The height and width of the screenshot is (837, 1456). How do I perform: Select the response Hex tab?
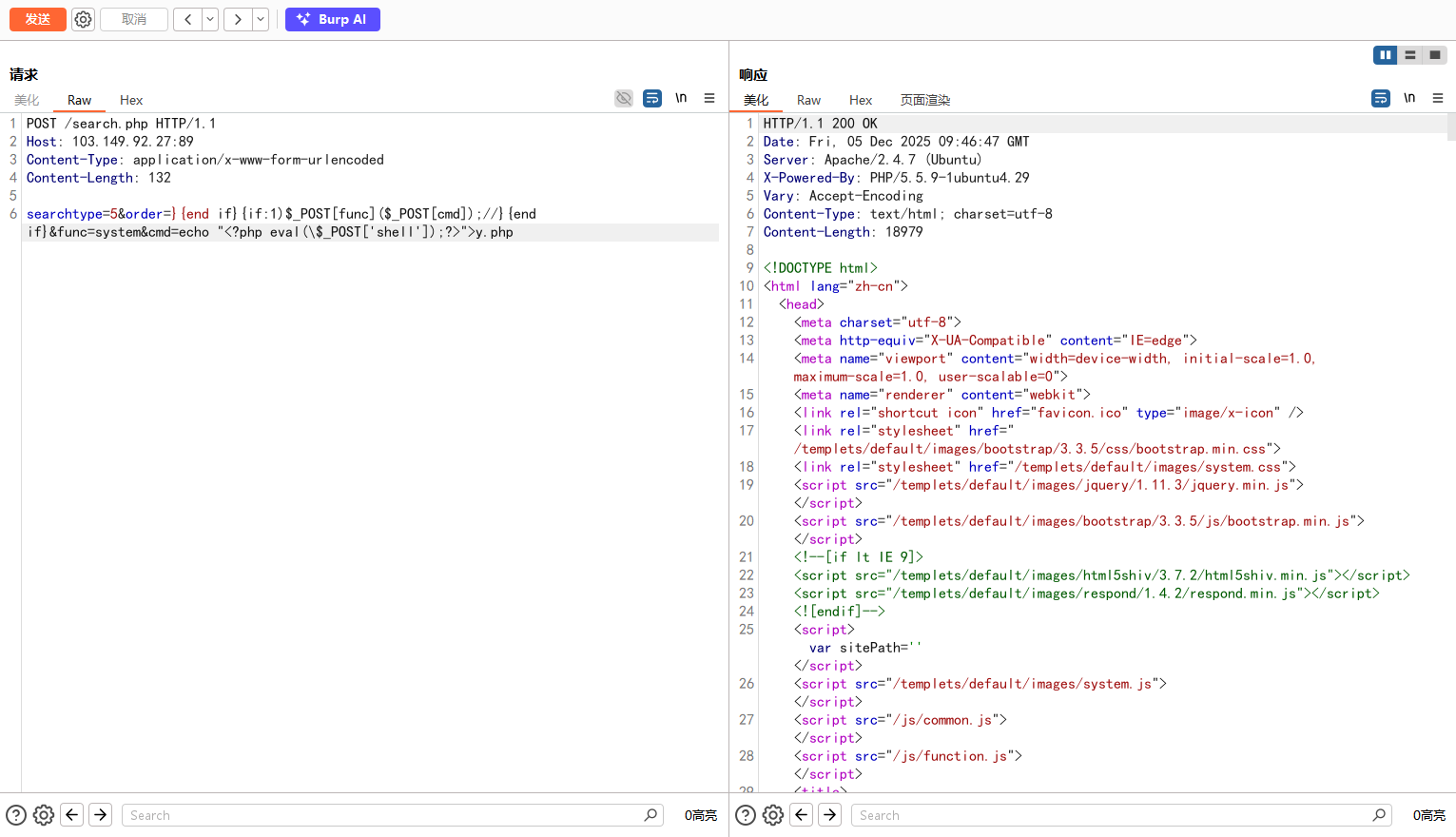pos(861,100)
